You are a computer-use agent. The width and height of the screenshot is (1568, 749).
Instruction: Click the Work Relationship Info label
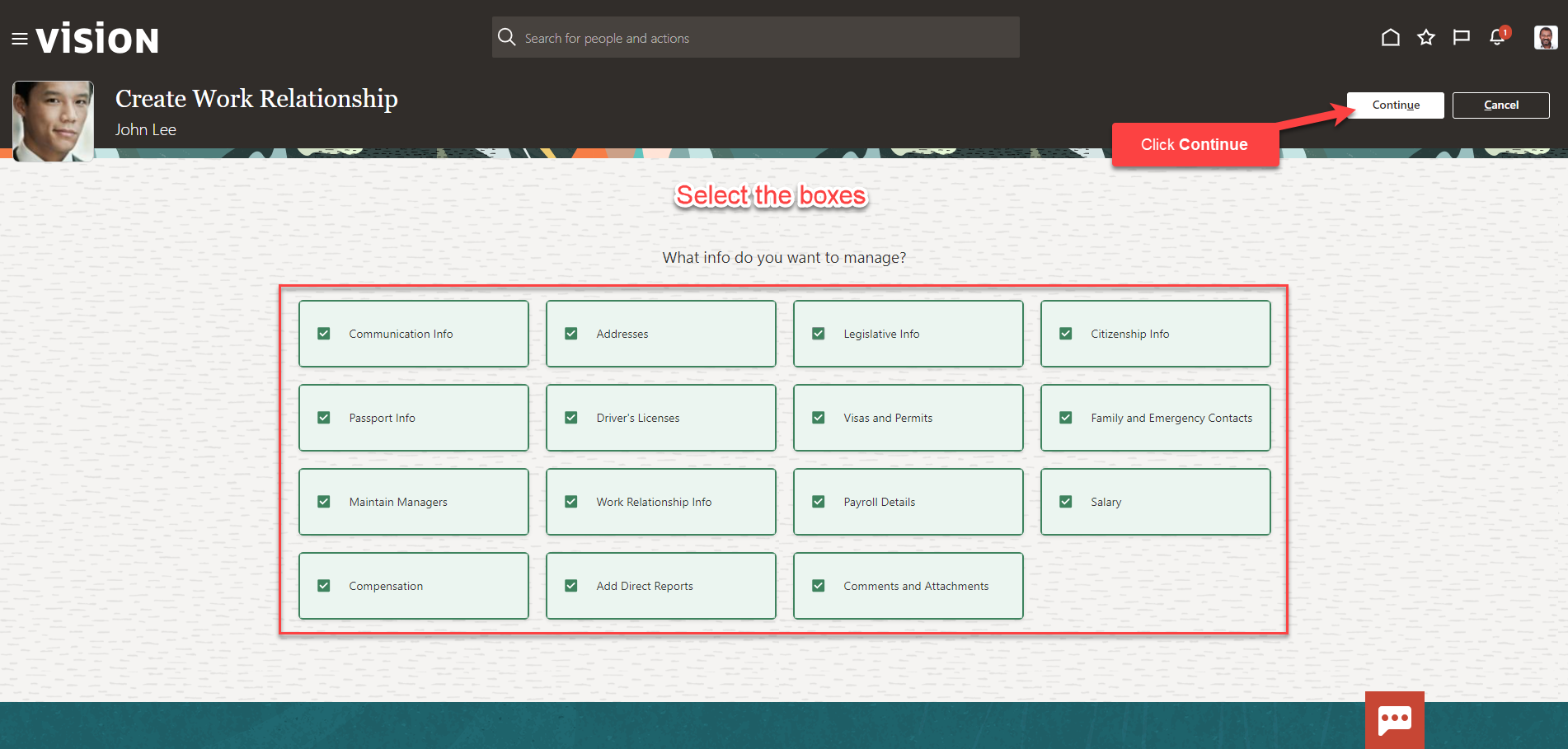click(x=654, y=502)
